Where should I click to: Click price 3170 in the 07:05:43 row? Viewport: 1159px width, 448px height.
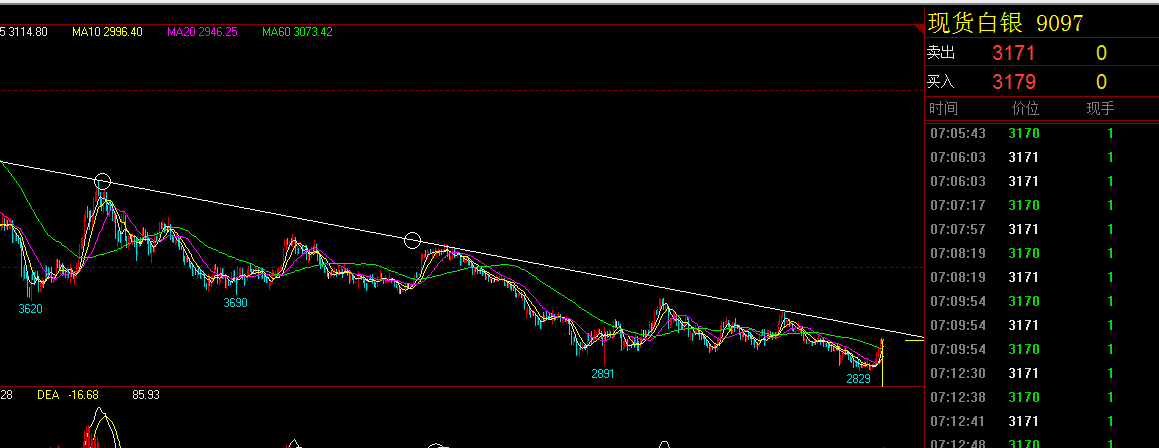click(x=1024, y=134)
